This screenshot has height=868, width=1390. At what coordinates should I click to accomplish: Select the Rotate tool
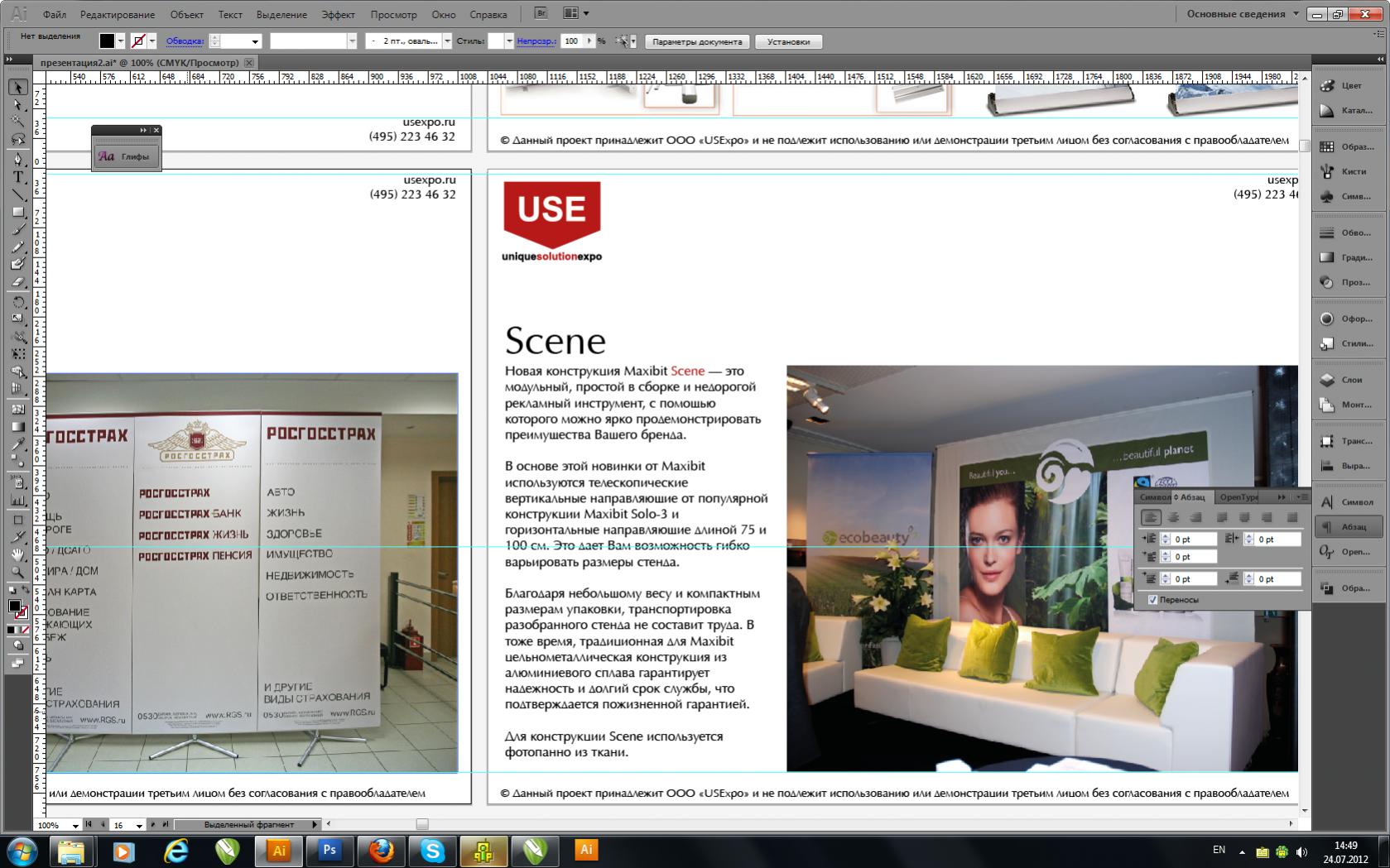click(17, 301)
